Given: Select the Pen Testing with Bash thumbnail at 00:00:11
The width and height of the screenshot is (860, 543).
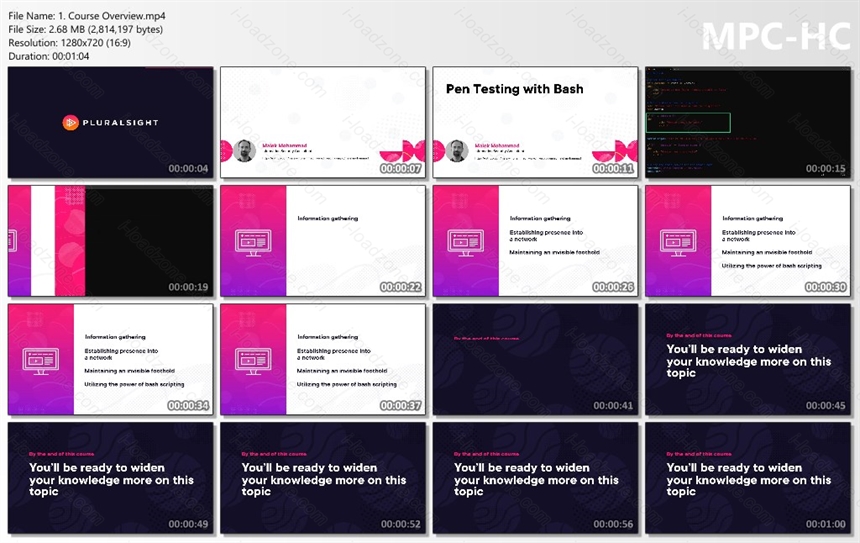Looking at the screenshot, I should pos(535,122).
